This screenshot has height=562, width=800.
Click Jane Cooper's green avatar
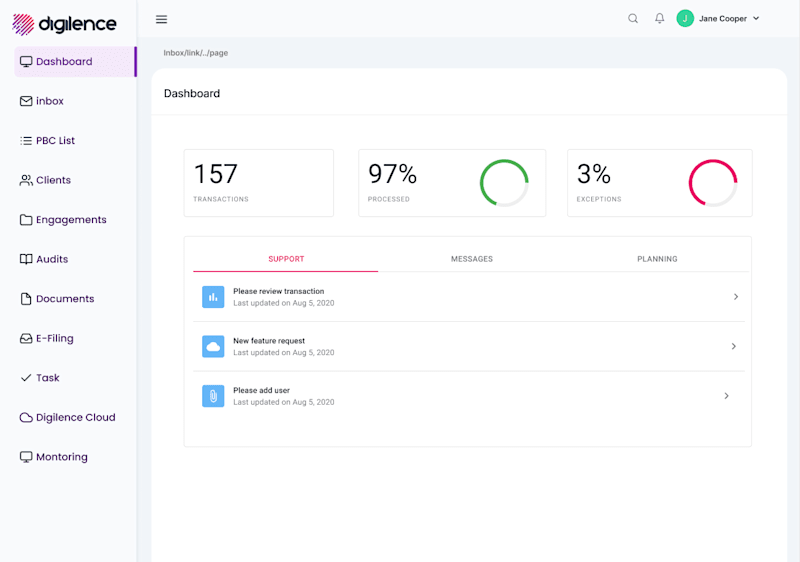point(685,18)
